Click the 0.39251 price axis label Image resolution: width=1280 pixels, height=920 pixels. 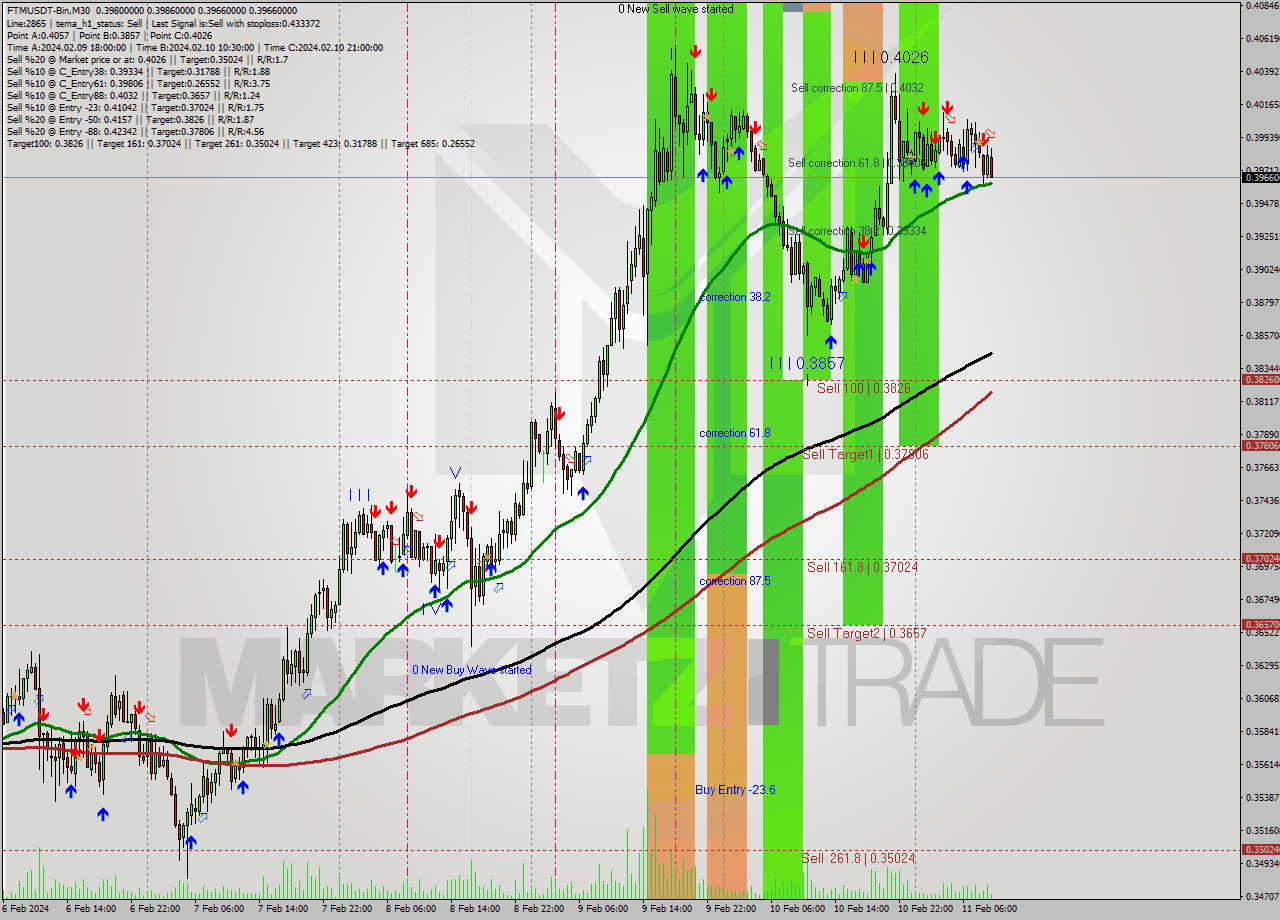tap(1262, 236)
